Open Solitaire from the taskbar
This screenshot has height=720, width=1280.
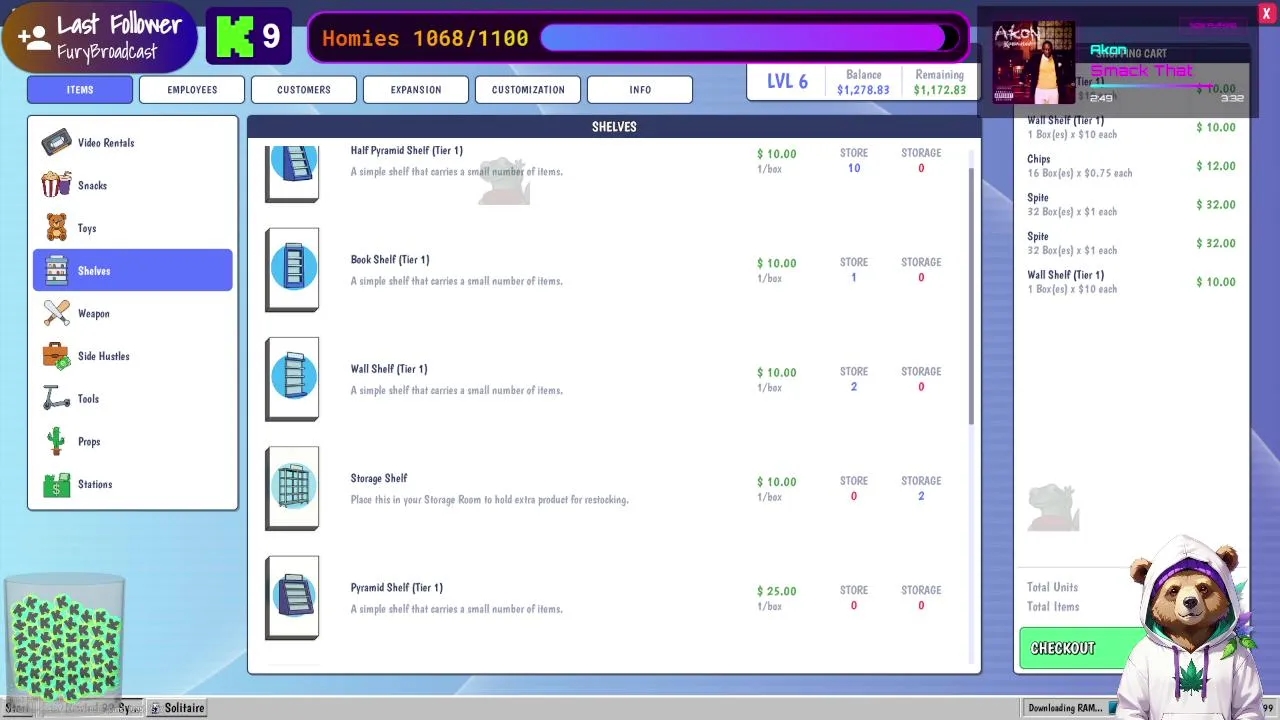178,708
